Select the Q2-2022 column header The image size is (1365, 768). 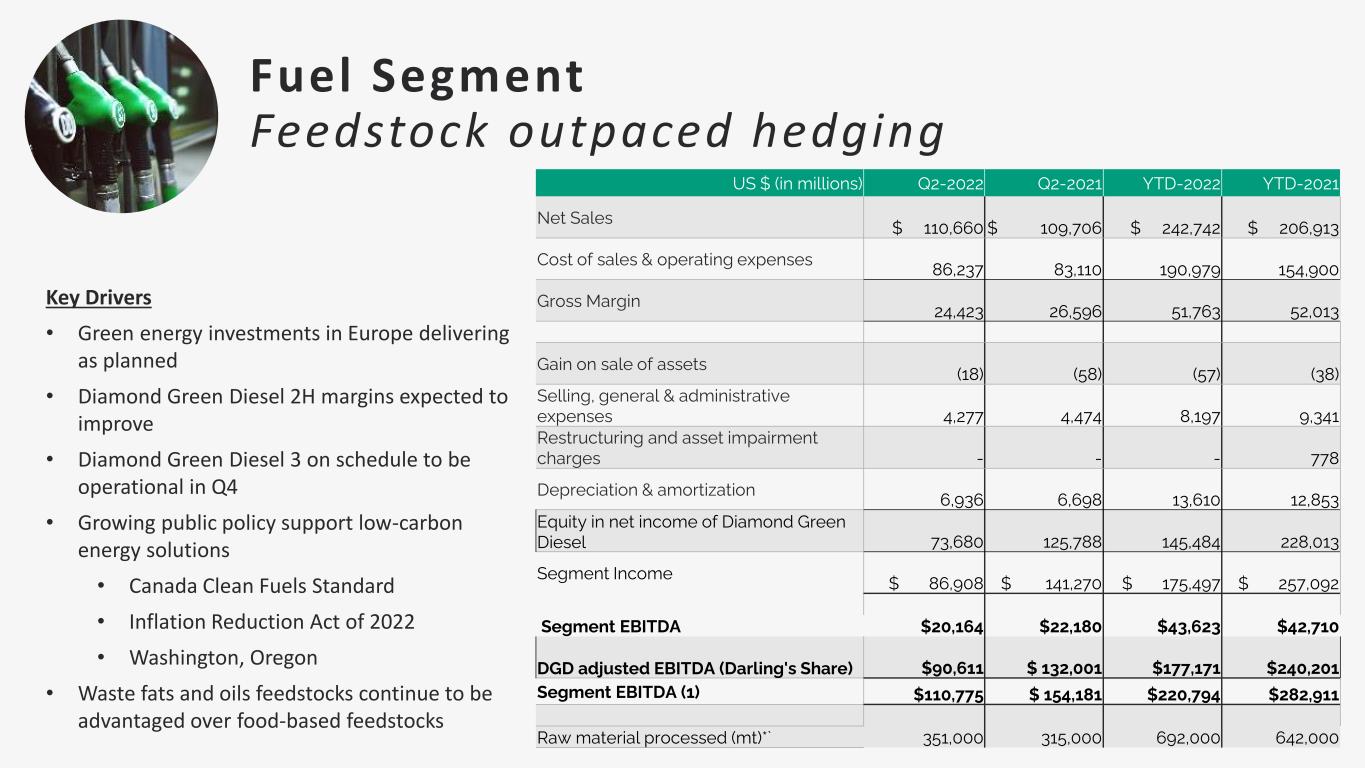pos(951,183)
